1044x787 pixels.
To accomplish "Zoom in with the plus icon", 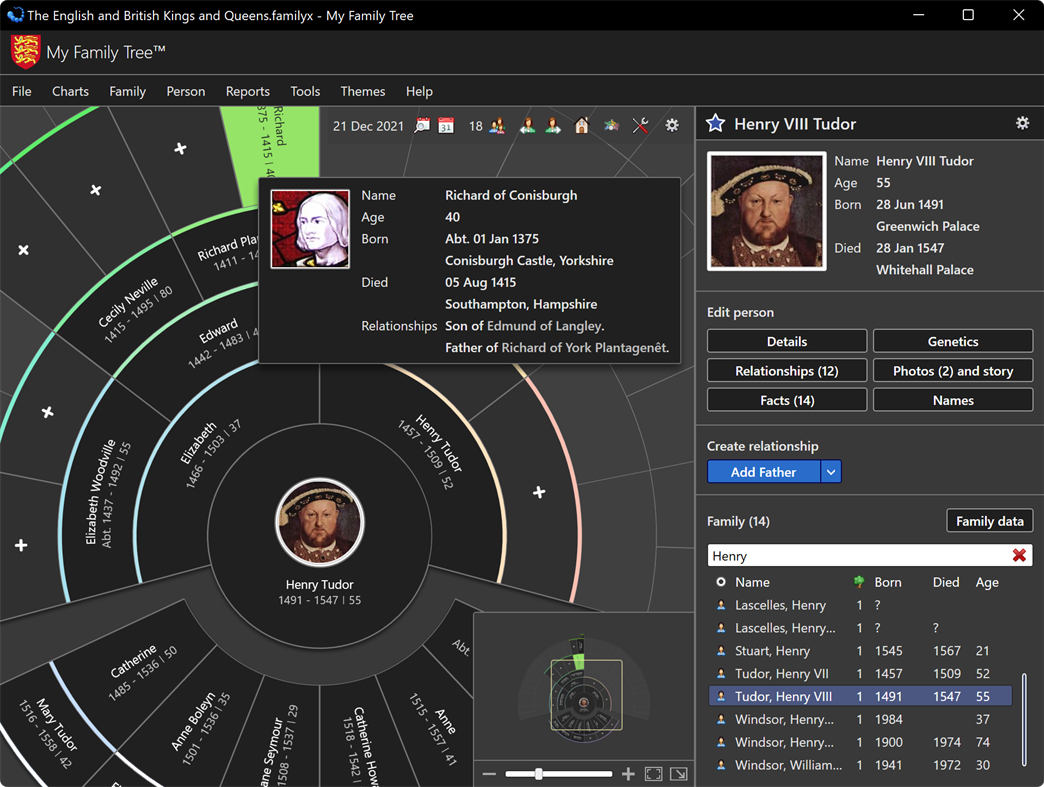I will pyautogui.click(x=628, y=773).
